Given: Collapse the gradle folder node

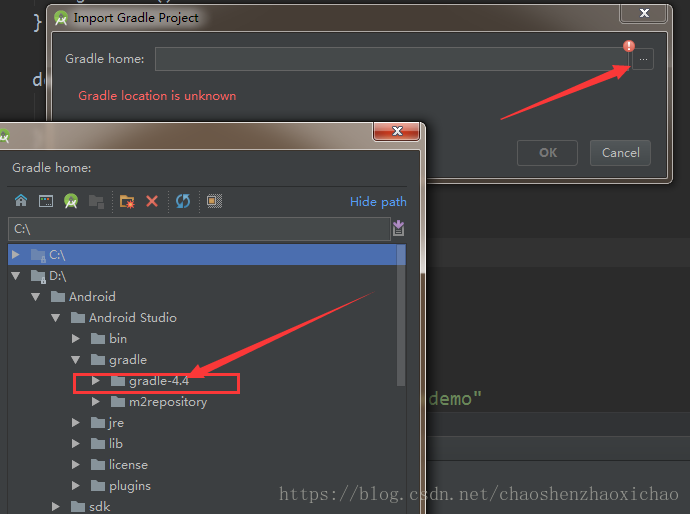Looking at the screenshot, I should click(x=76, y=360).
